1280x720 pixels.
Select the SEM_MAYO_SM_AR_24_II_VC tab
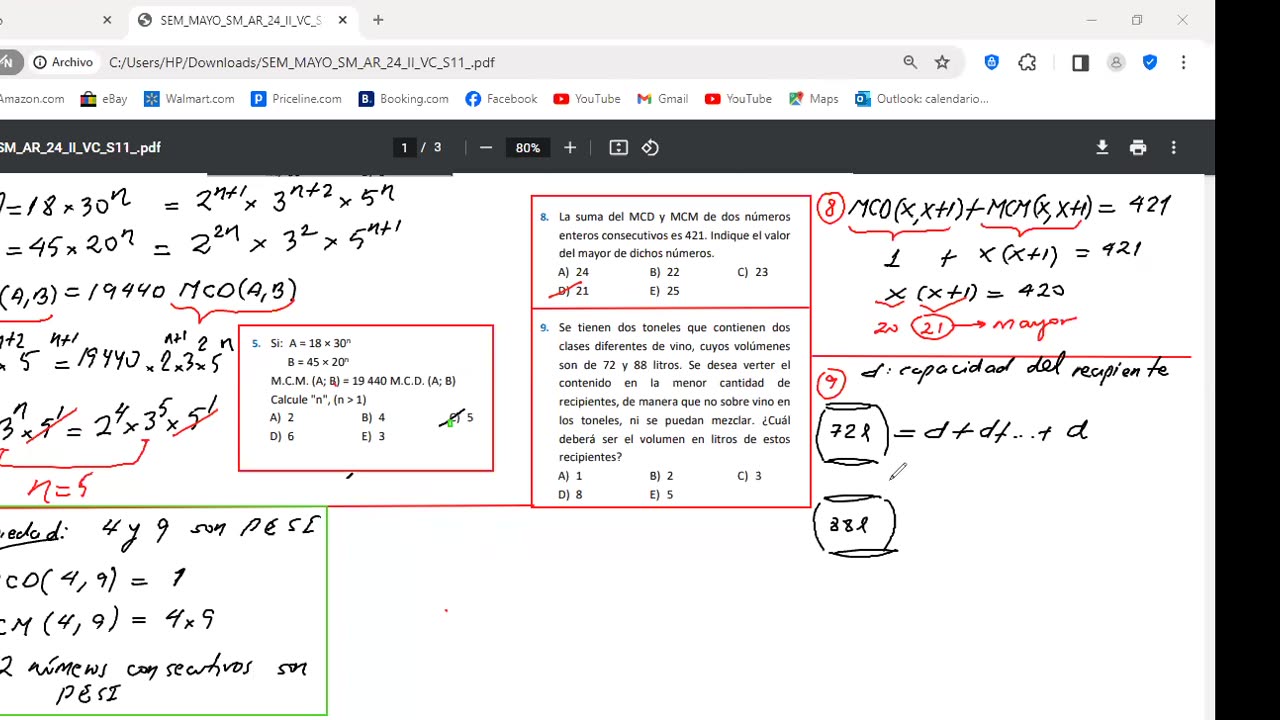click(x=243, y=20)
